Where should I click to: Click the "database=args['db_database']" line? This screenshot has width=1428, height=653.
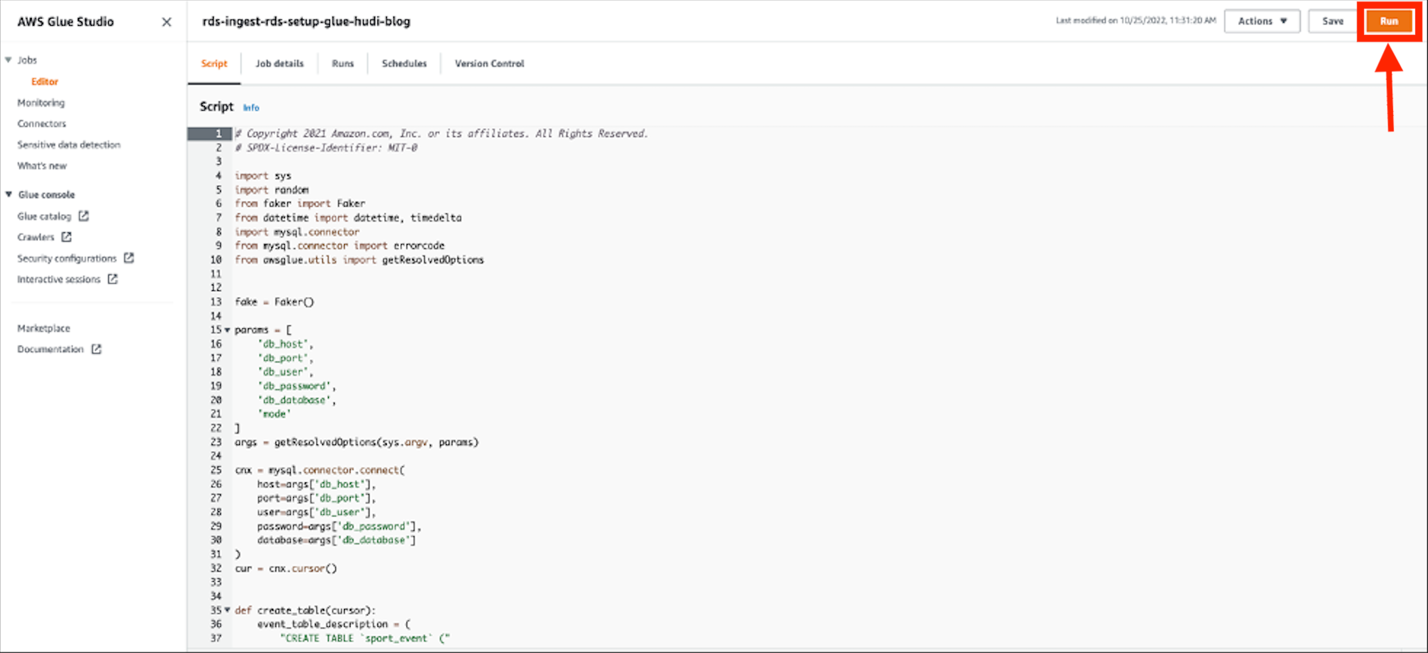(337, 540)
